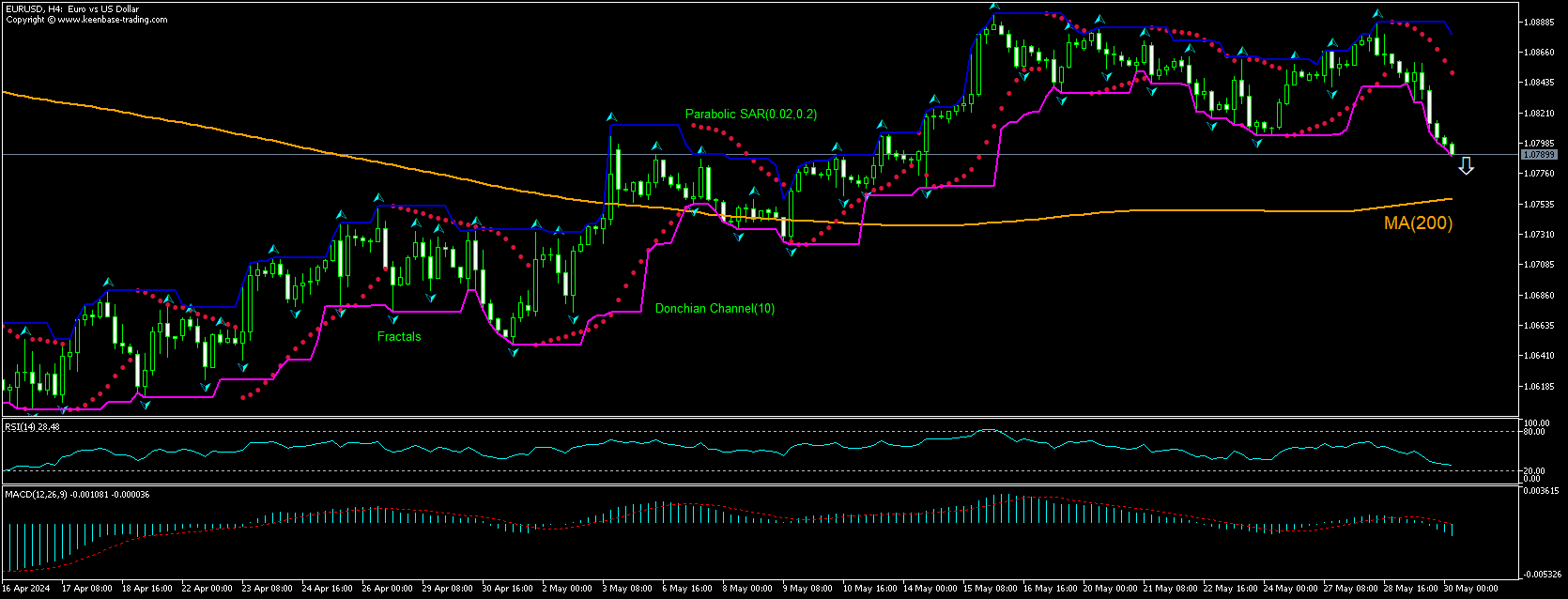Select the Donchian Channel(10) label
This screenshot has height=599, width=1568.
click(715, 309)
